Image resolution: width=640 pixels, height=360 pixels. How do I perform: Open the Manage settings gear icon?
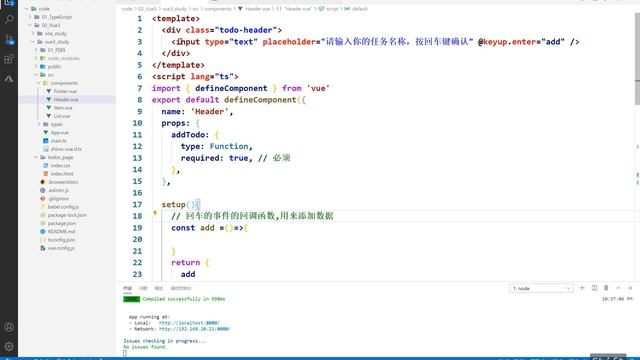pyautogui.click(x=9, y=347)
